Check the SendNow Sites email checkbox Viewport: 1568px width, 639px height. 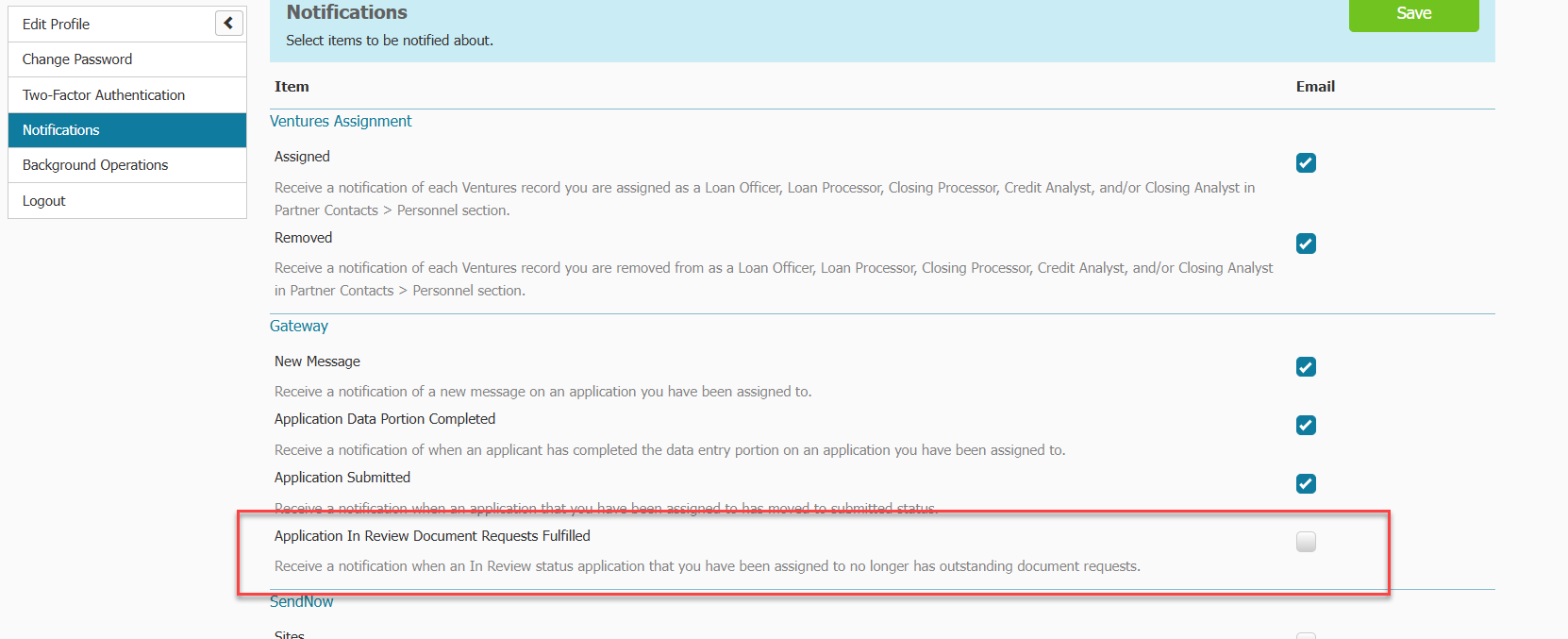(x=1306, y=635)
